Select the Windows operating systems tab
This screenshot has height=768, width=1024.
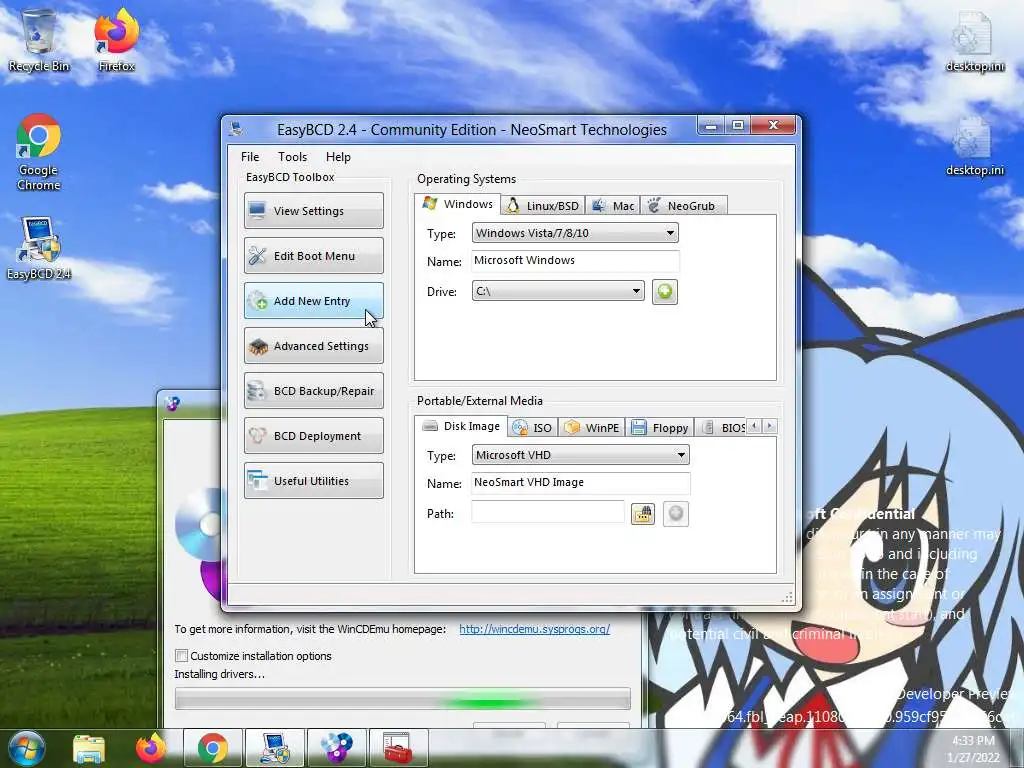[x=458, y=204]
